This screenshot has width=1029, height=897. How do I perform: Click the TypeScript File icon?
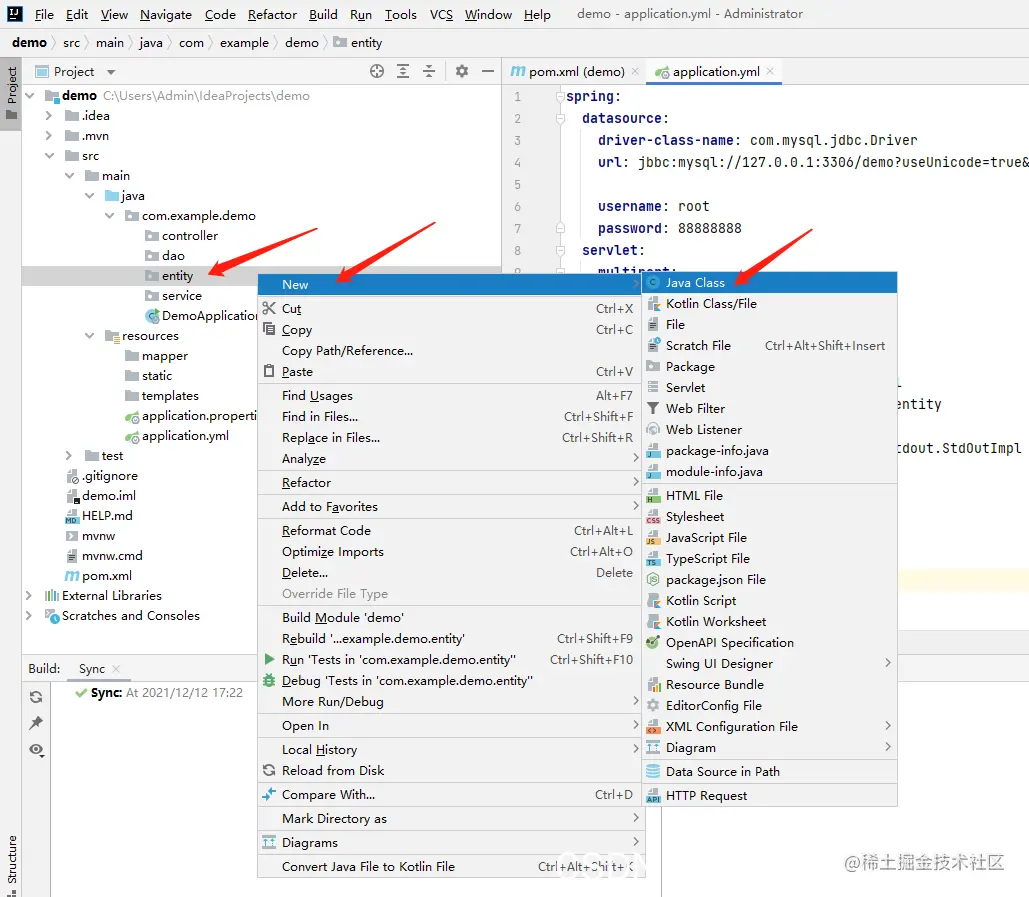click(x=653, y=558)
